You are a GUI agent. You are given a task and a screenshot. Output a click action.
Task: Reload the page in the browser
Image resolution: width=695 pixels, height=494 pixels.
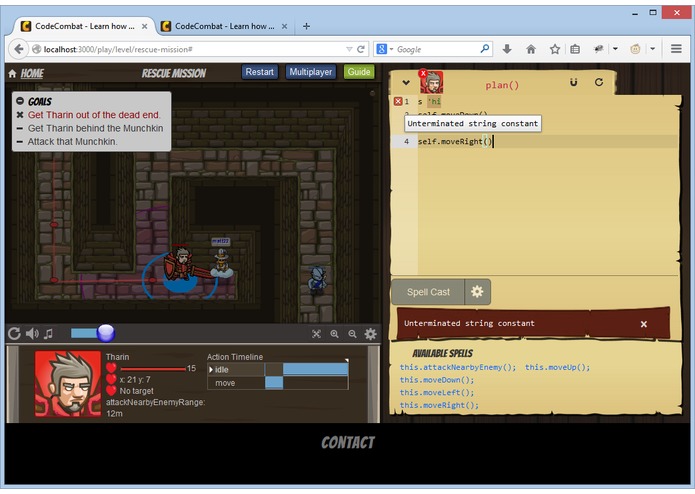coord(361,49)
